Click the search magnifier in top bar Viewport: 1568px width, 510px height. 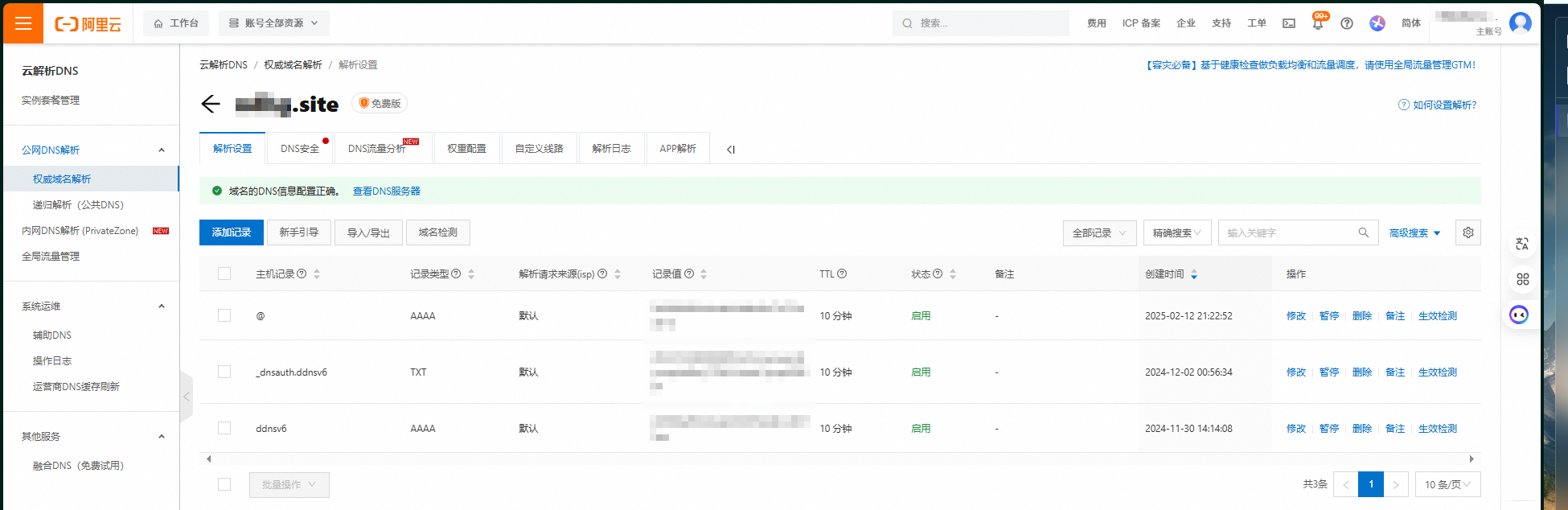(x=907, y=23)
